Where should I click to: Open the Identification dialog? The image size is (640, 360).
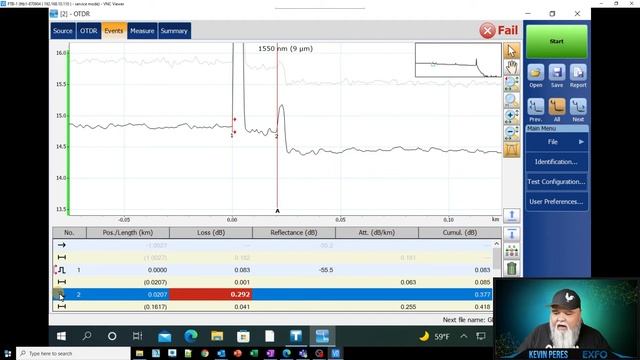tap(557, 162)
